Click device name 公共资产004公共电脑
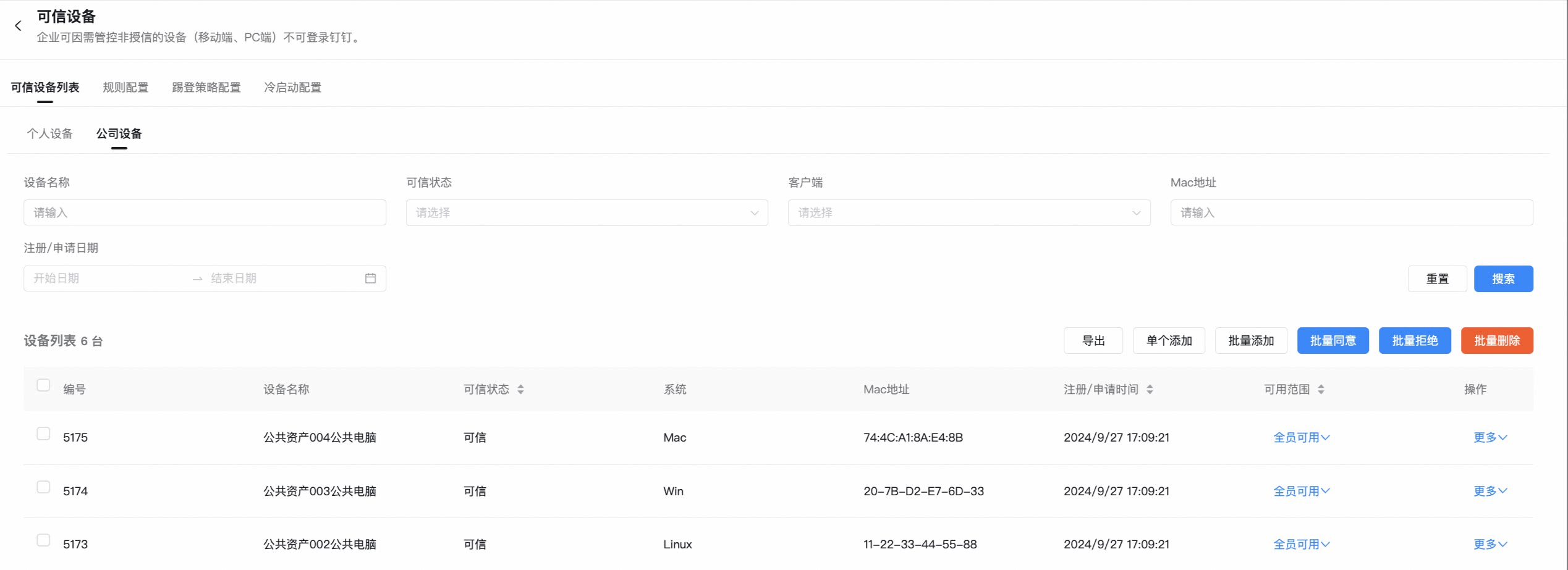 tap(320, 437)
